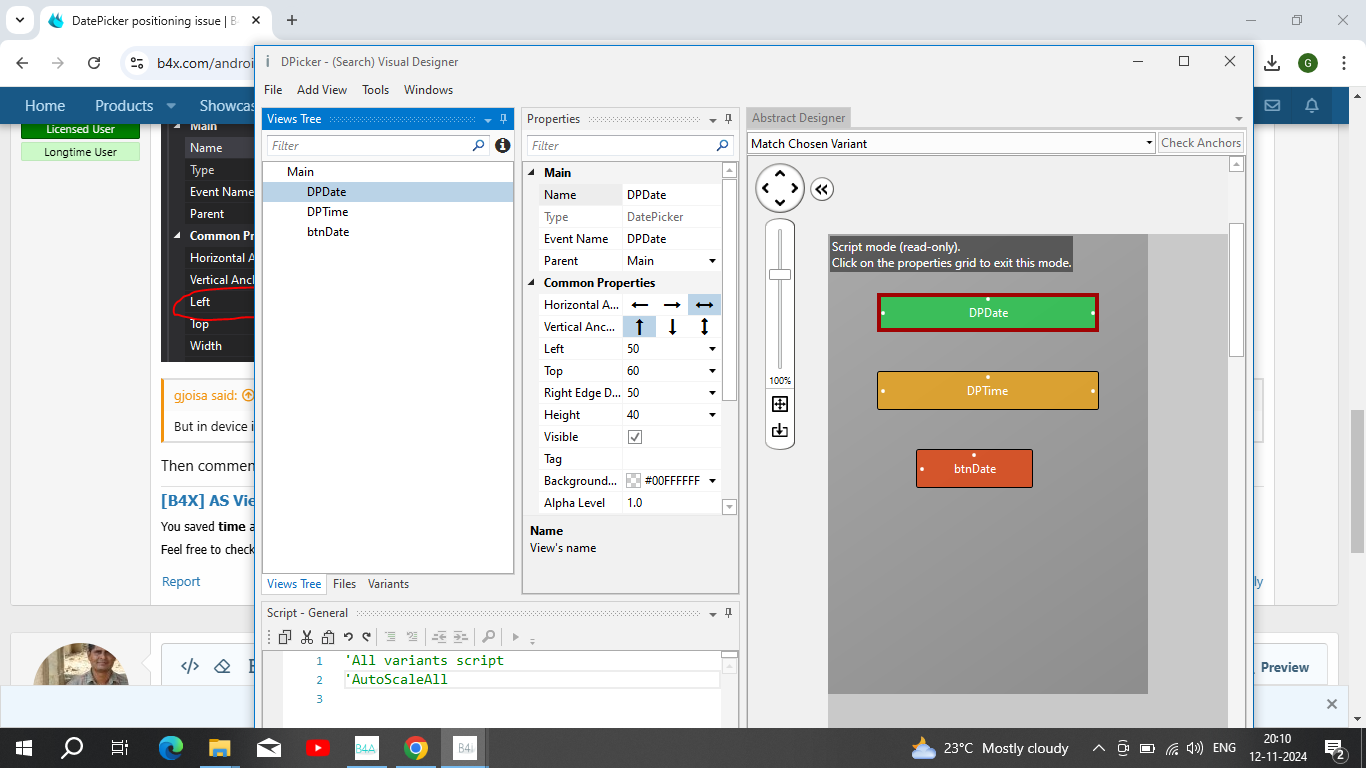Viewport: 1366px width, 768px height.
Task: Click the undo arrow in Script toolbar
Action: 348,637
